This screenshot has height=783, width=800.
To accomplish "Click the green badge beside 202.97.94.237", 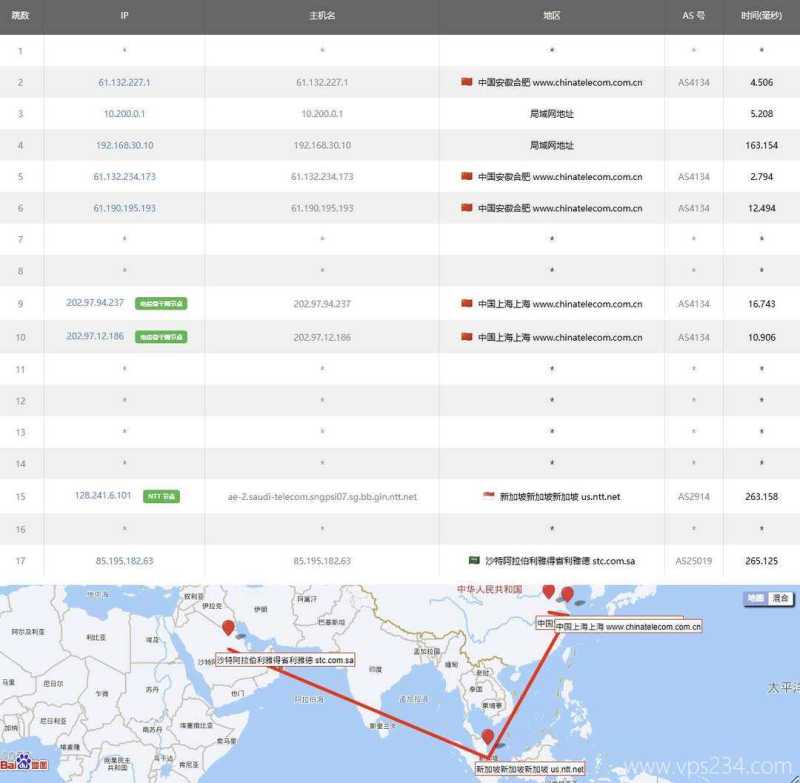I will [x=161, y=304].
